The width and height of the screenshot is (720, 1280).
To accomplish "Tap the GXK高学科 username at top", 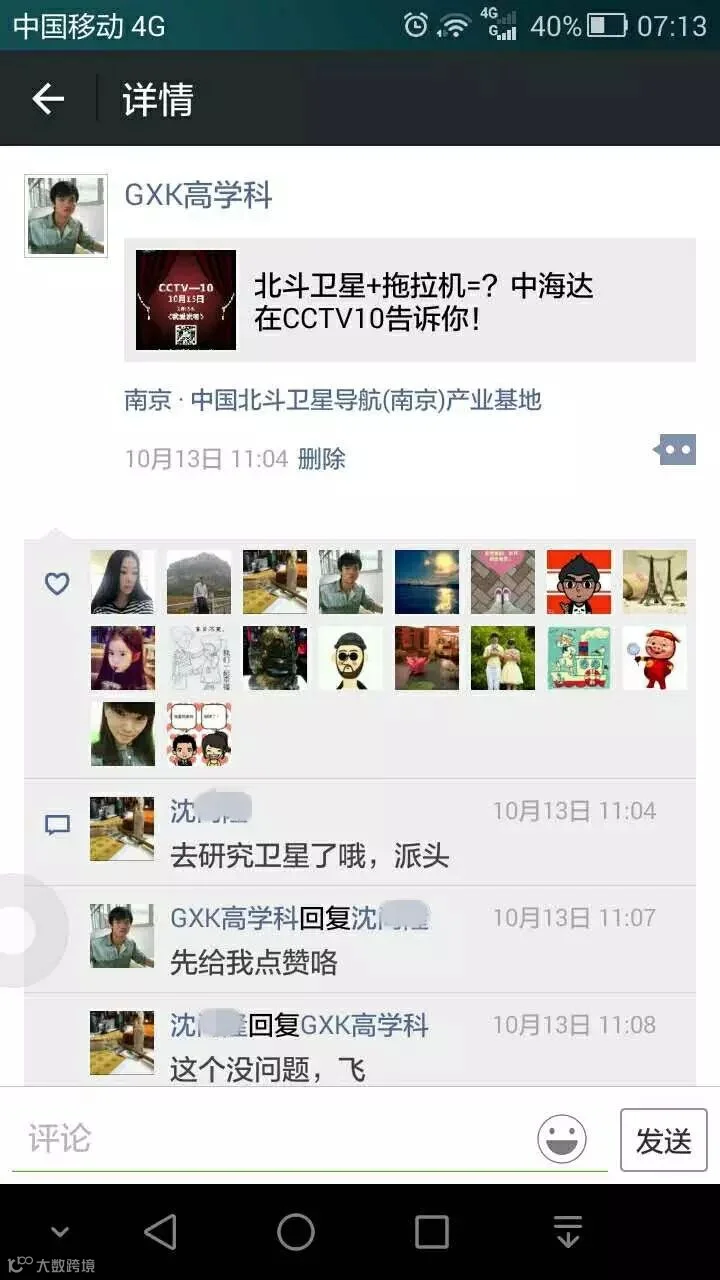I will tap(198, 195).
